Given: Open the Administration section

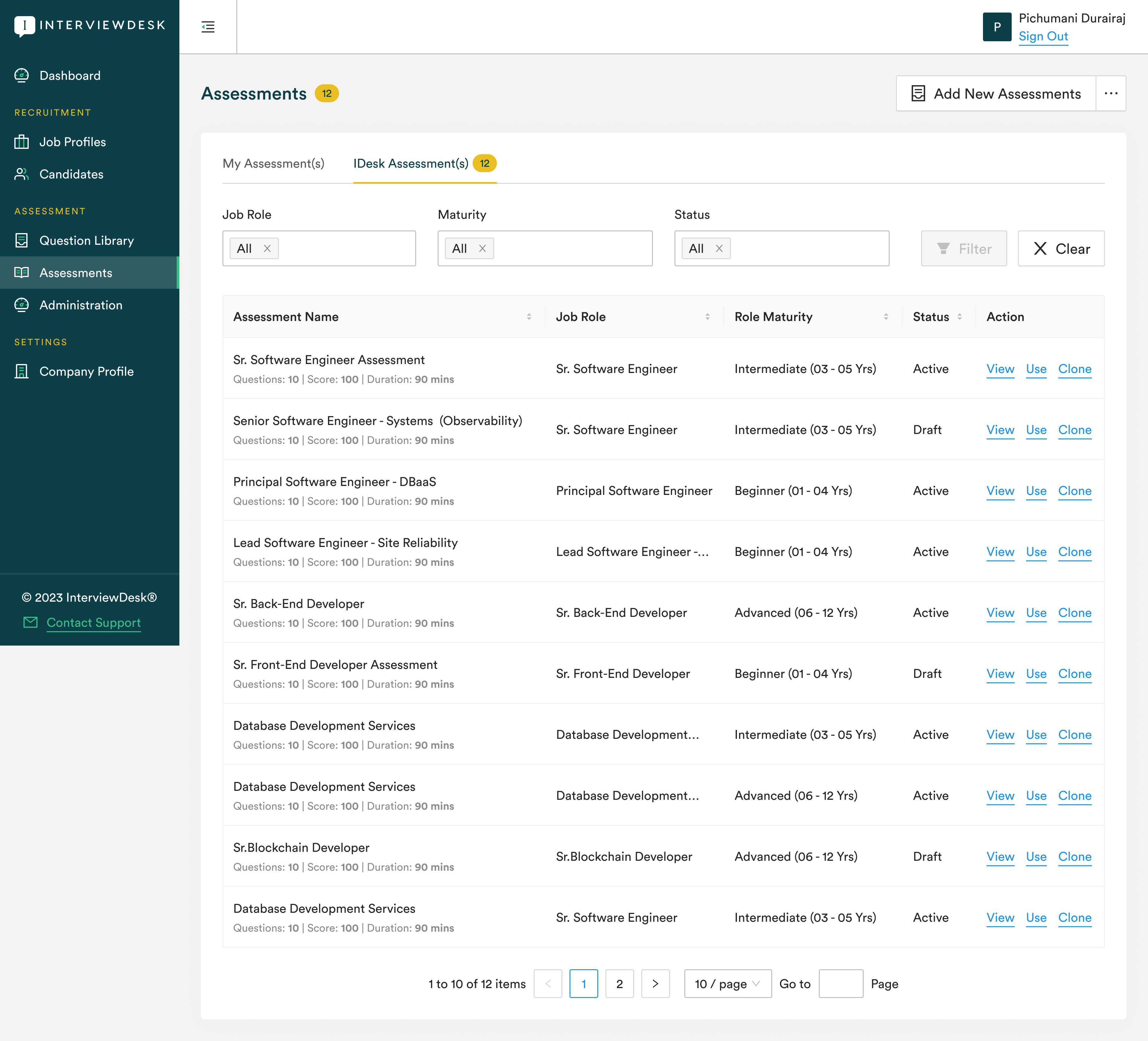Looking at the screenshot, I should tap(80, 305).
